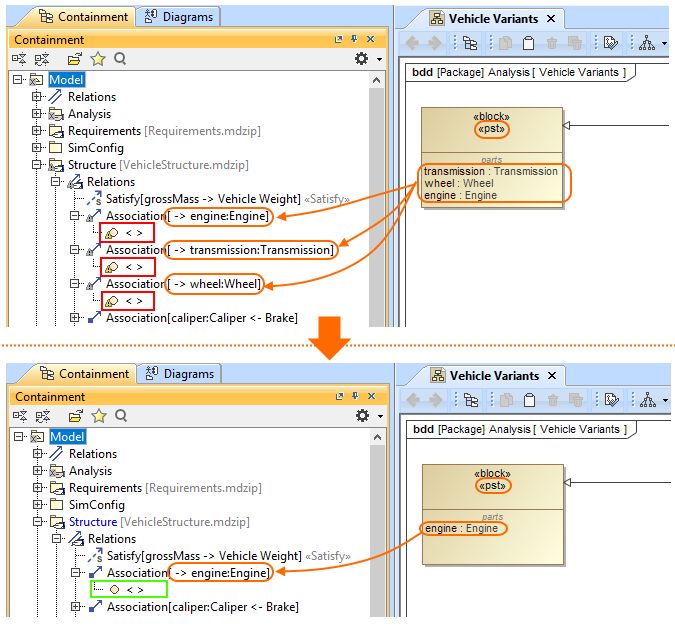Viewport: 675px width, 627px height.
Task: Collapse Association wheel:Wheel node
Action: pos(74,283)
